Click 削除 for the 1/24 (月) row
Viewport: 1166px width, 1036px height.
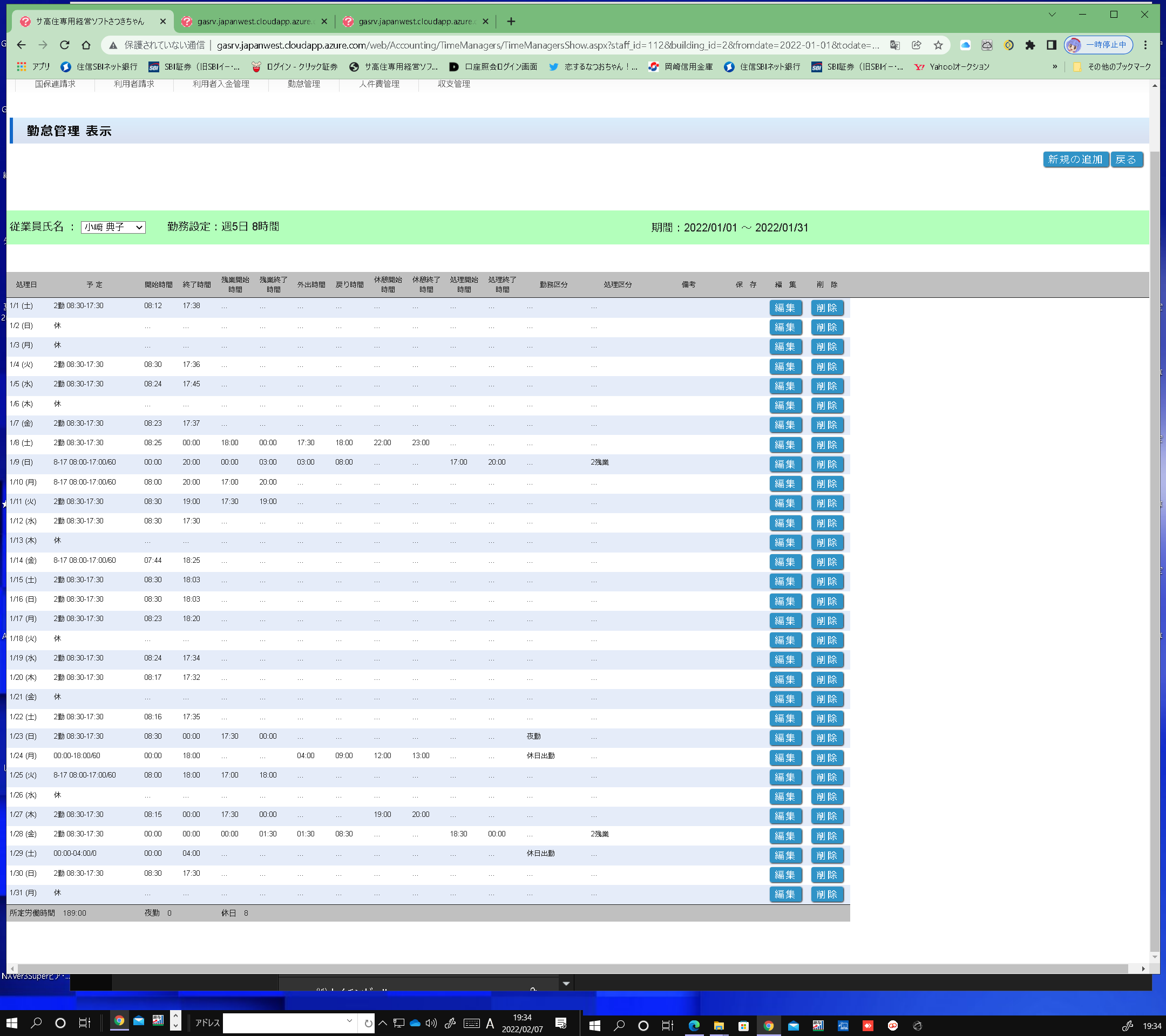[826, 757]
